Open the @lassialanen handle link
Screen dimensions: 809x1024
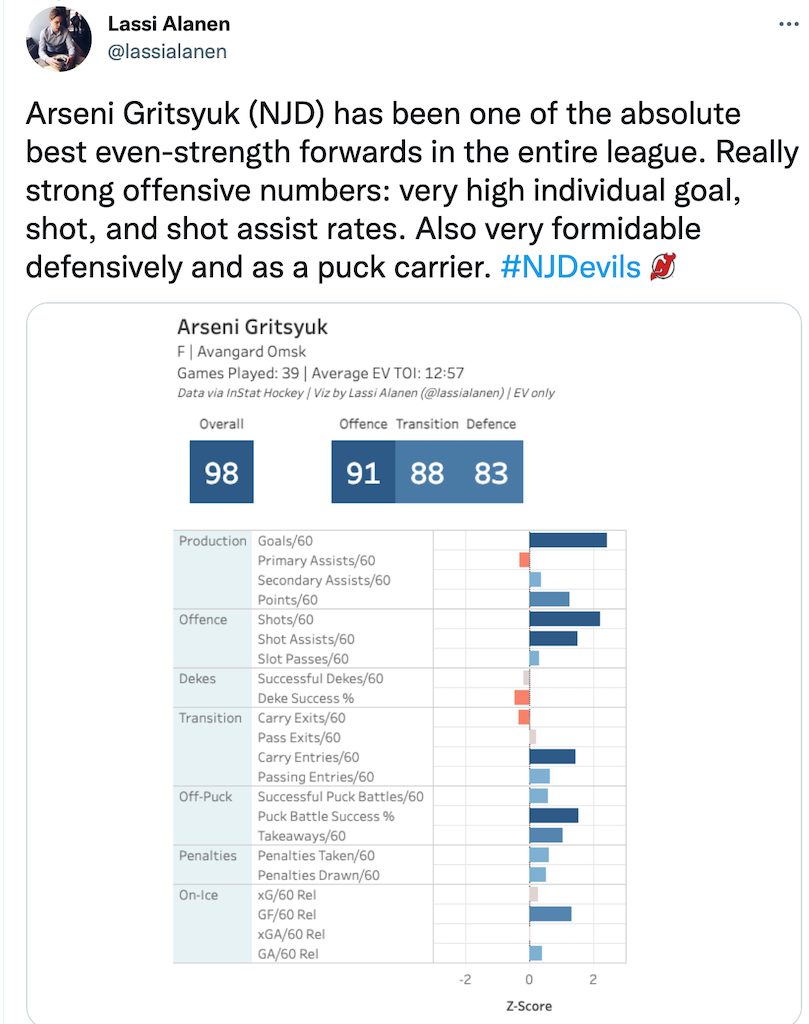point(167,52)
